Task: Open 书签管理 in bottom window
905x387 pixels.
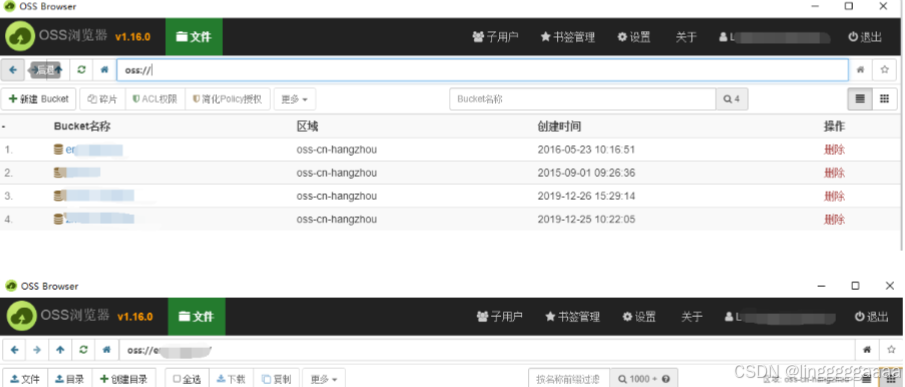Action: point(573,317)
